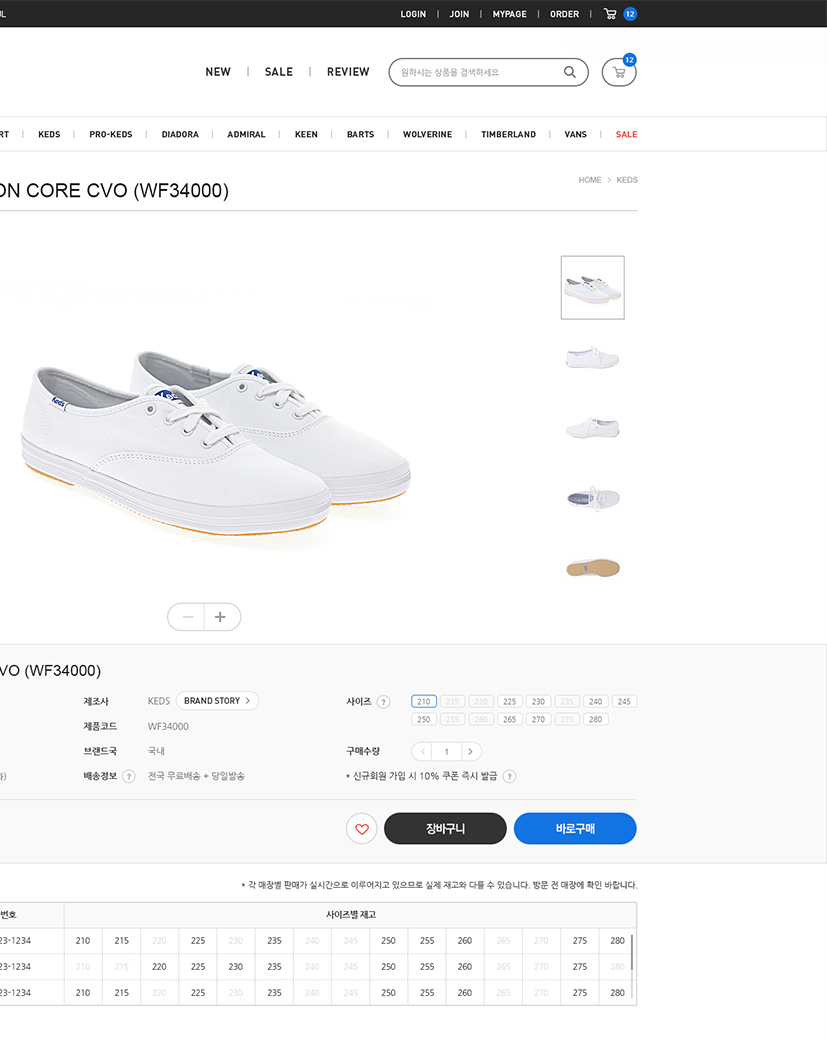Add the shoe to wishlist with the heart icon
The width and height of the screenshot is (827, 1037).
361,829
